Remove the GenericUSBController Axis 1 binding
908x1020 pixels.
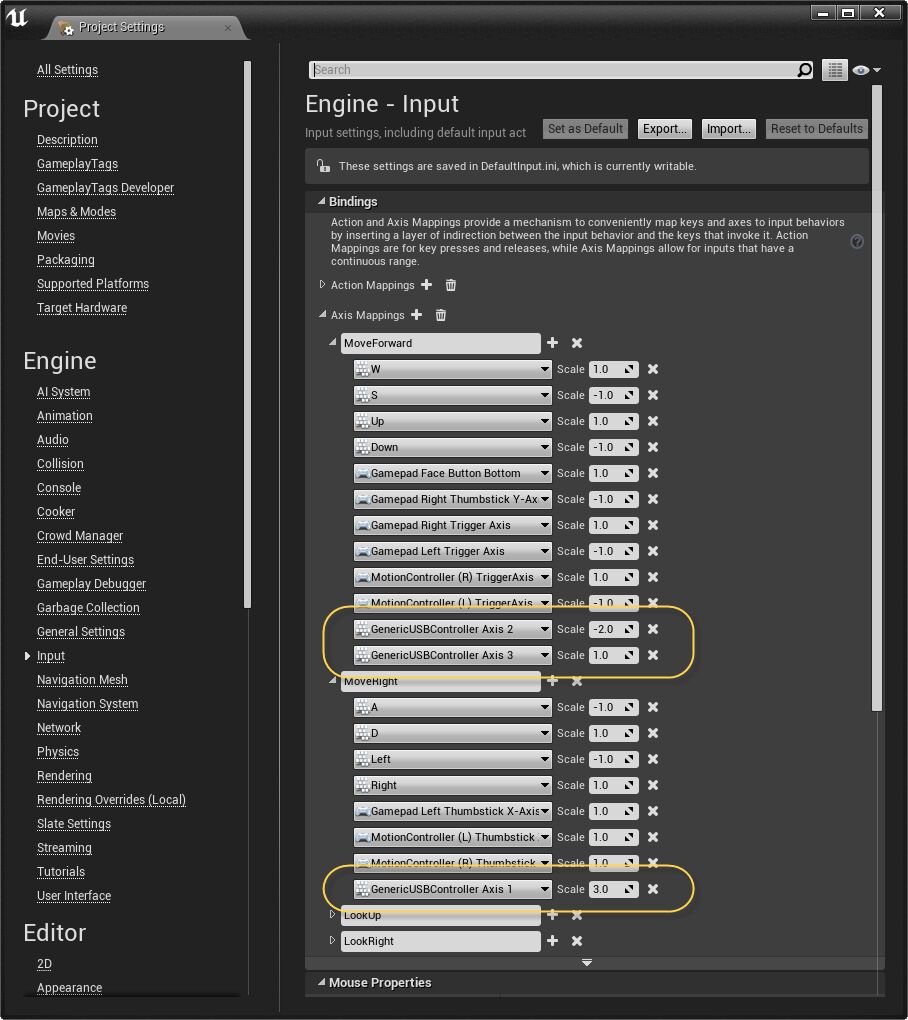click(653, 889)
